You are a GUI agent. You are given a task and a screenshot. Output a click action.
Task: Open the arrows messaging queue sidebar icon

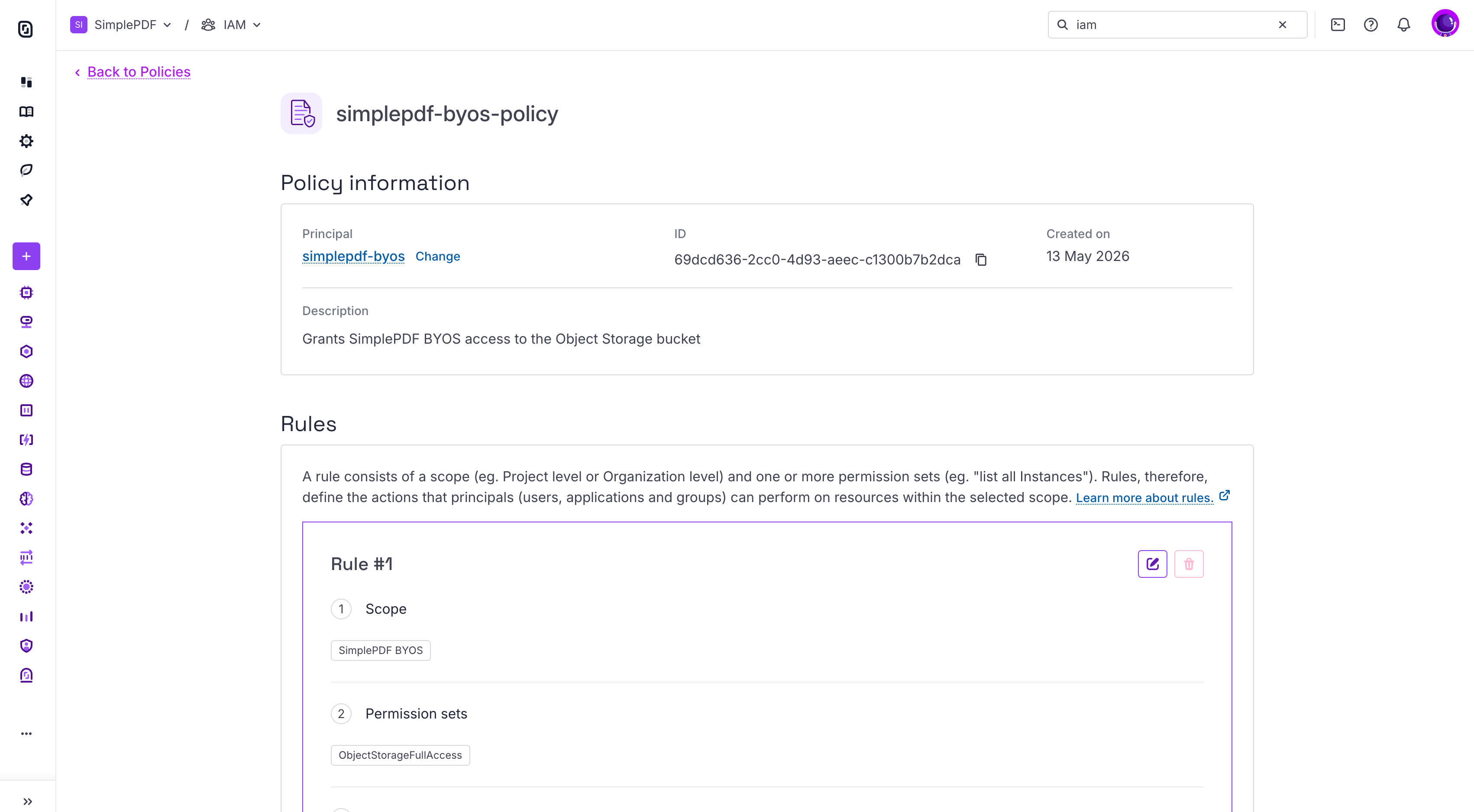(26, 557)
